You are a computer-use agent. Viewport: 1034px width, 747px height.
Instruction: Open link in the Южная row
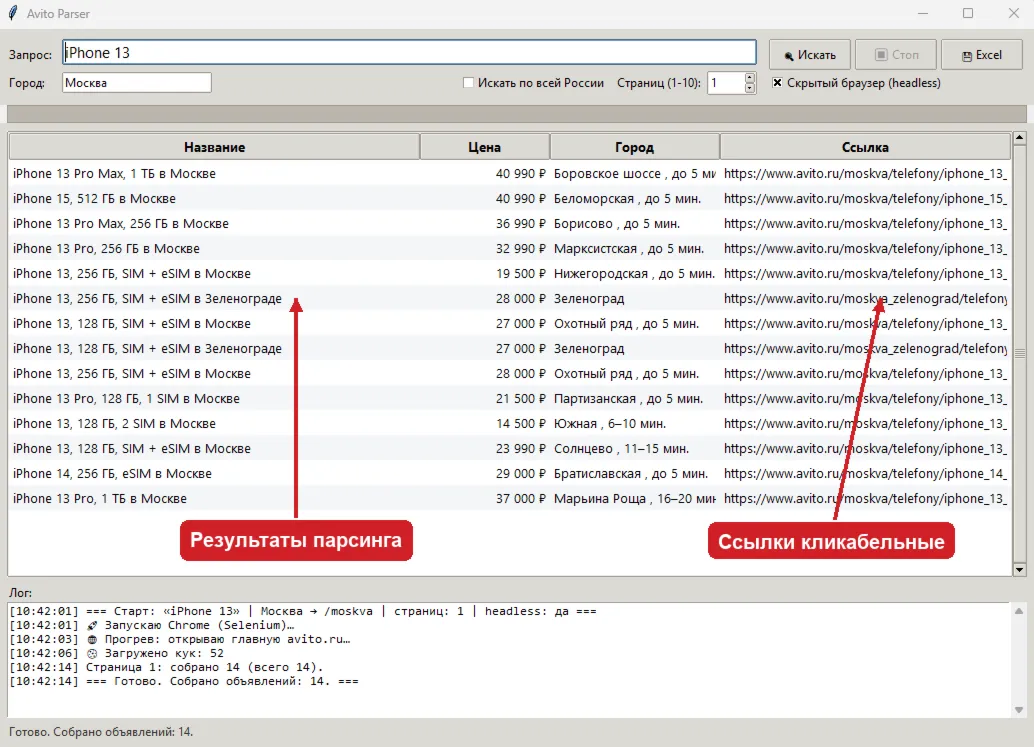coord(865,424)
